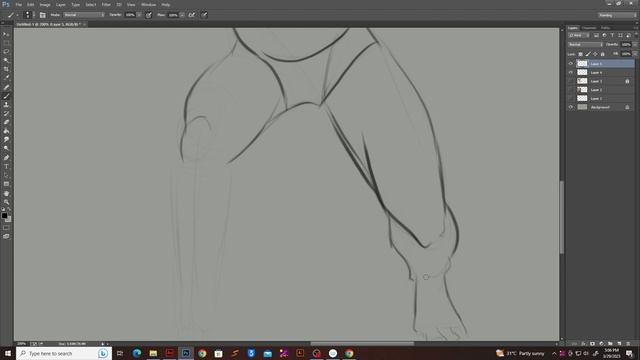Select the Eraser tool
The height and width of the screenshot is (360, 640).
(x=6, y=122)
